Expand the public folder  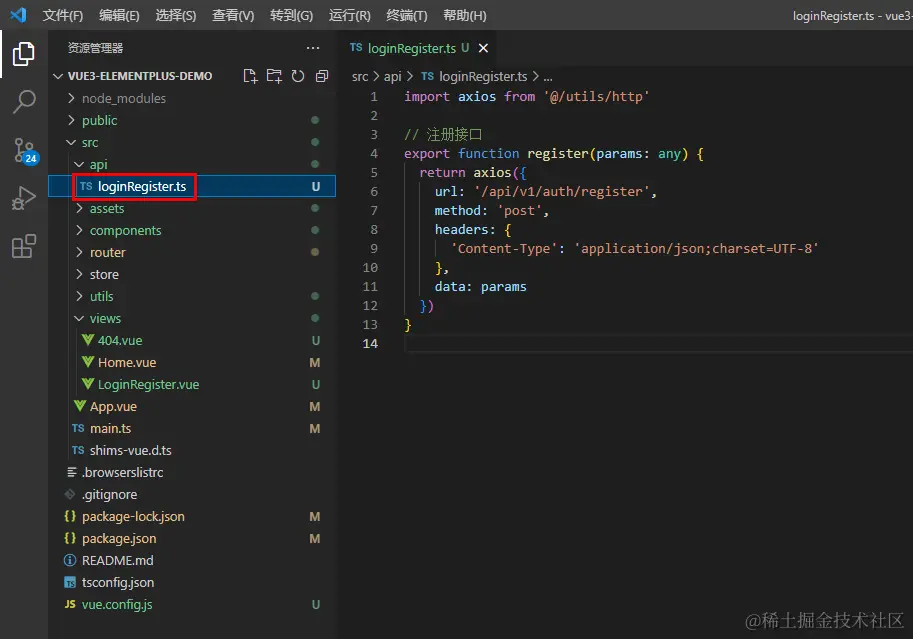click(192, 121)
